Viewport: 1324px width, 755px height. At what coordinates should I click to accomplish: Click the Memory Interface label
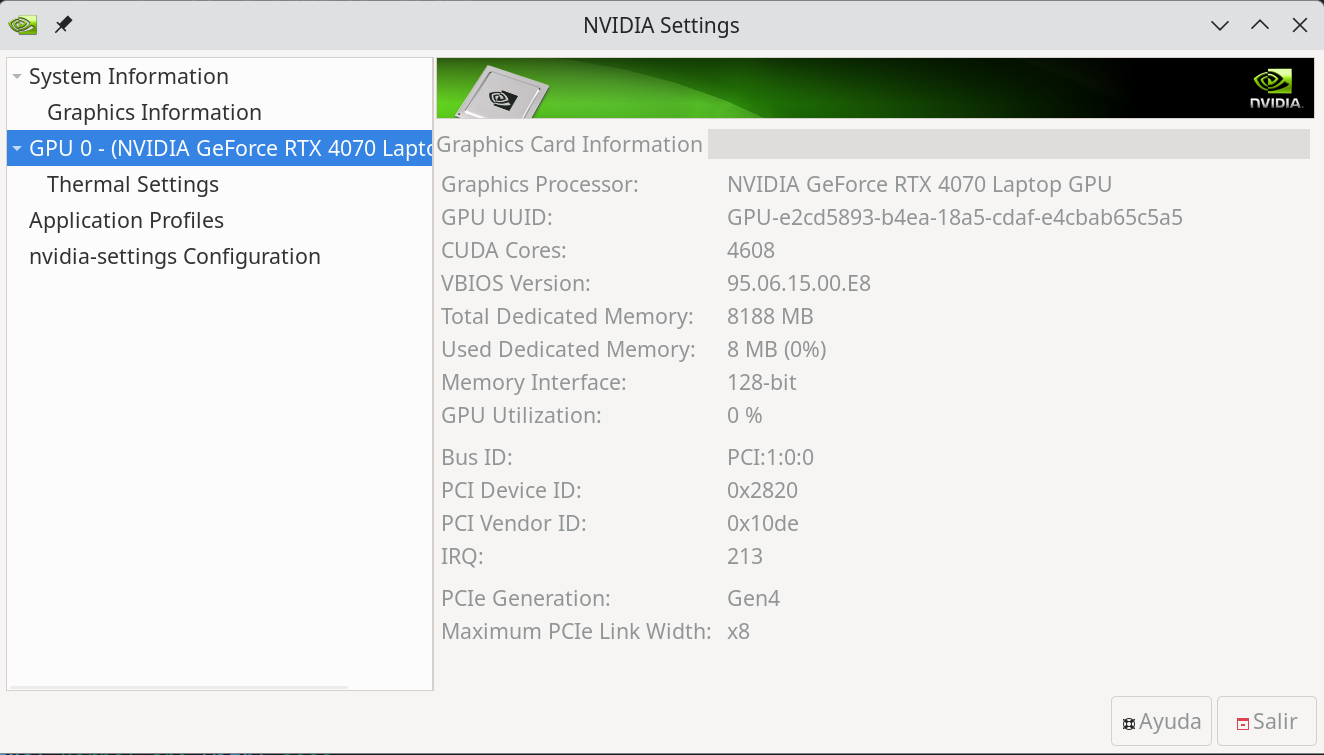click(534, 382)
